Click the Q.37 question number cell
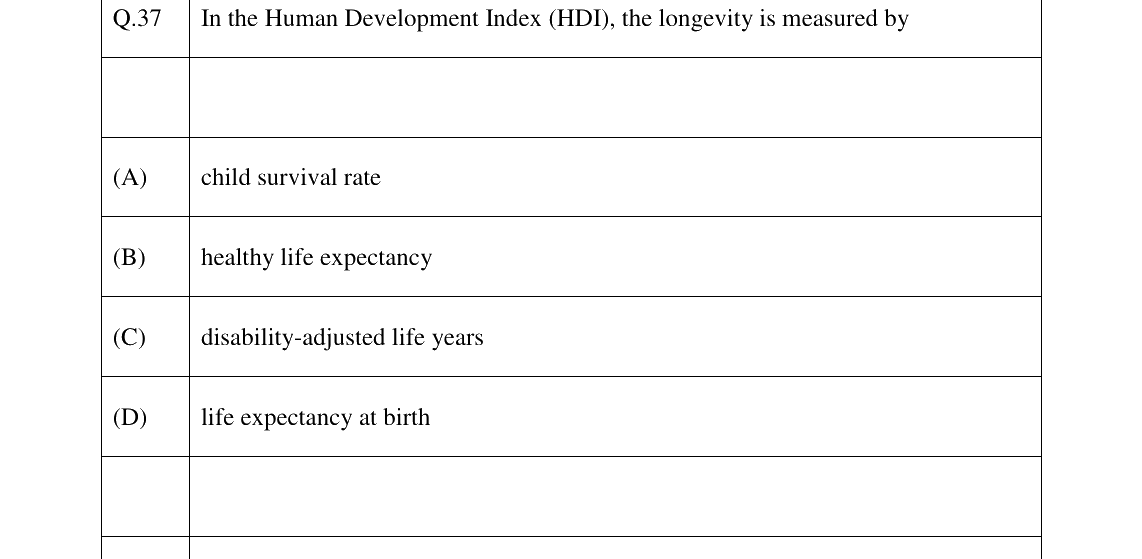The image size is (1142, 559). pos(146,28)
